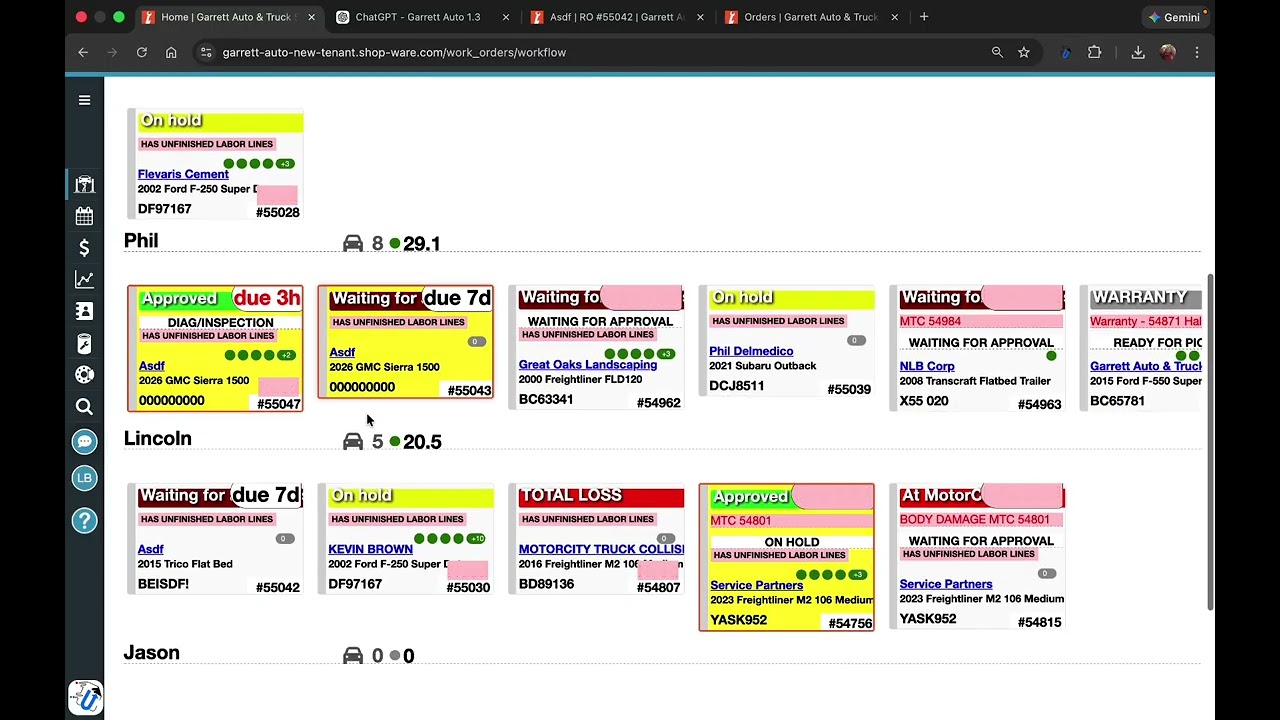Go back with browser back arrow
Screen dimensions: 1280x720
83,52
